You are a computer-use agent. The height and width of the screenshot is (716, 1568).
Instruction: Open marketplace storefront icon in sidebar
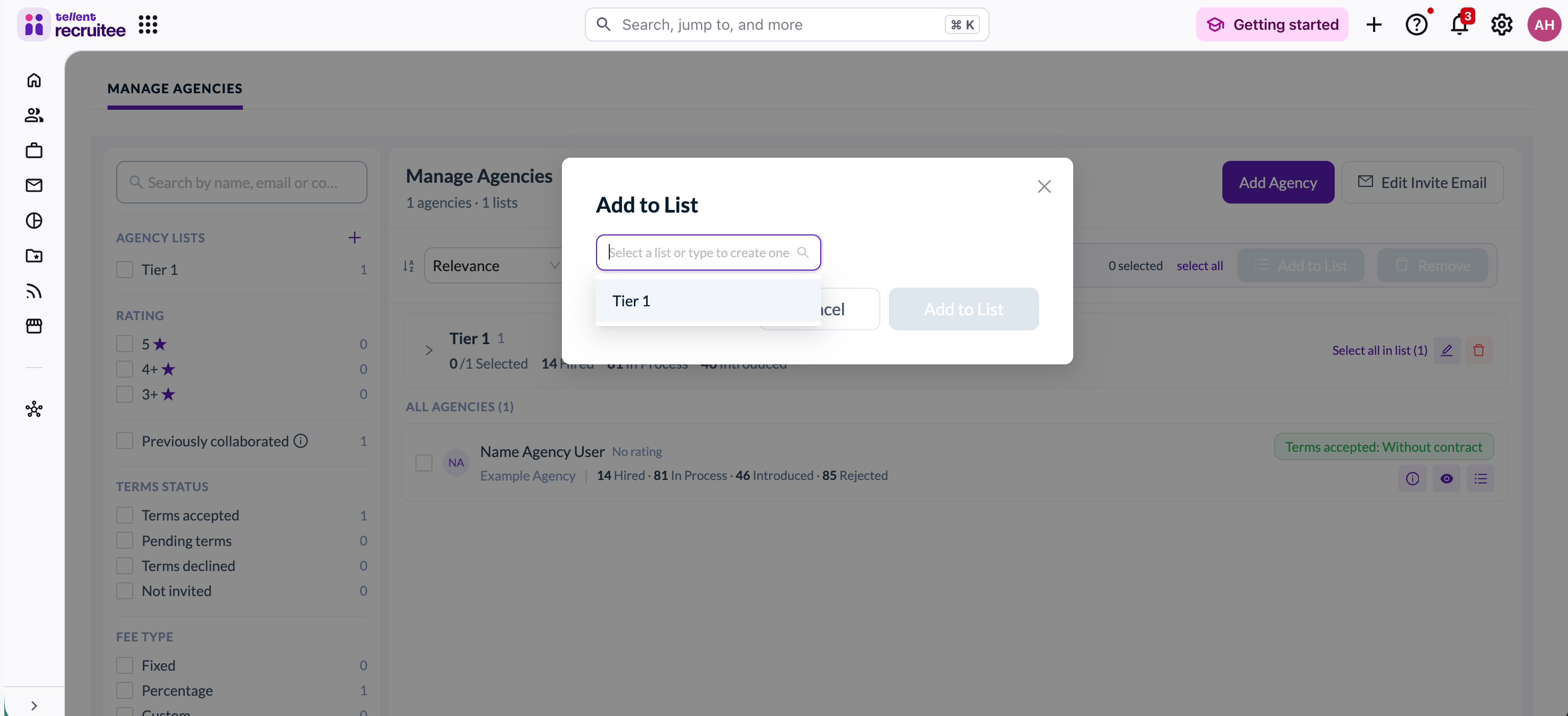pyautogui.click(x=34, y=326)
